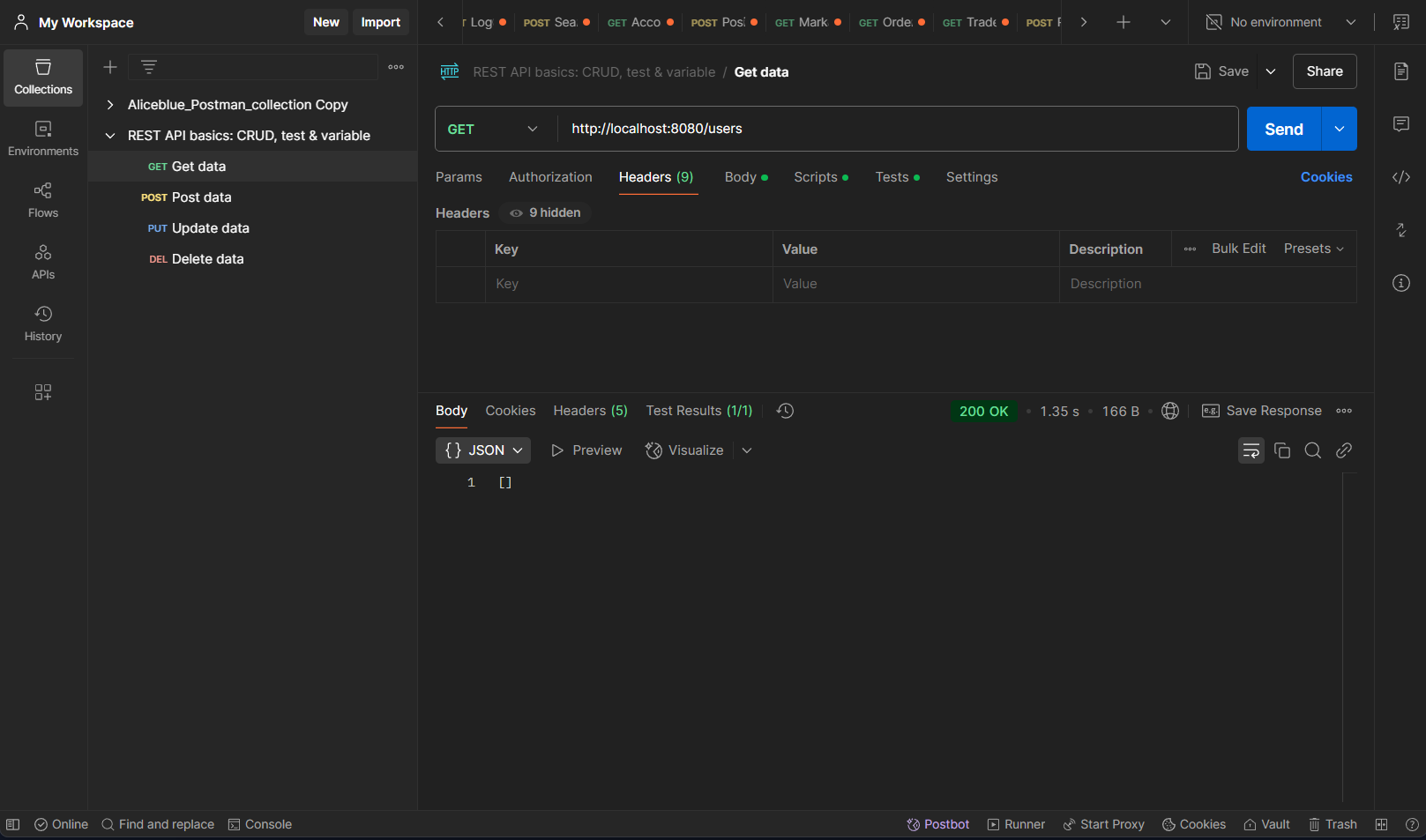Viewport: 1426px width, 840px height.
Task: Switch to the Authorization tab
Action: (550, 177)
